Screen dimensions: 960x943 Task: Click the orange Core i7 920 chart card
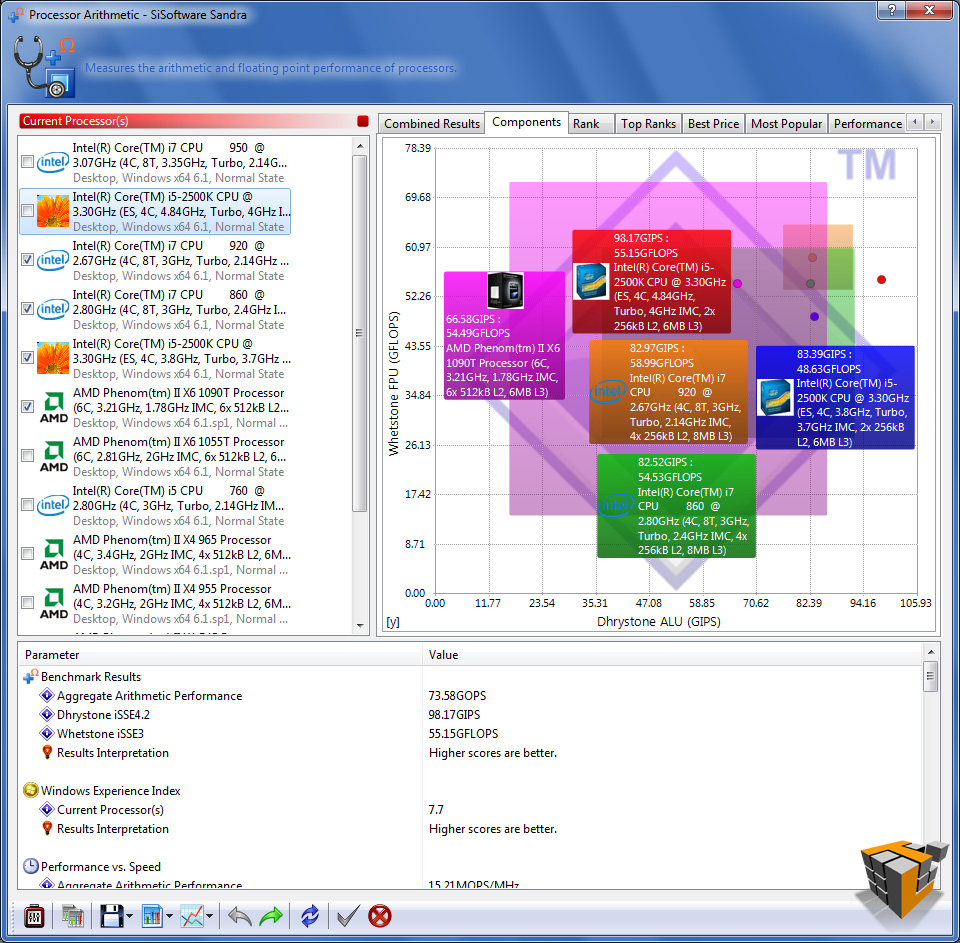tap(669, 392)
